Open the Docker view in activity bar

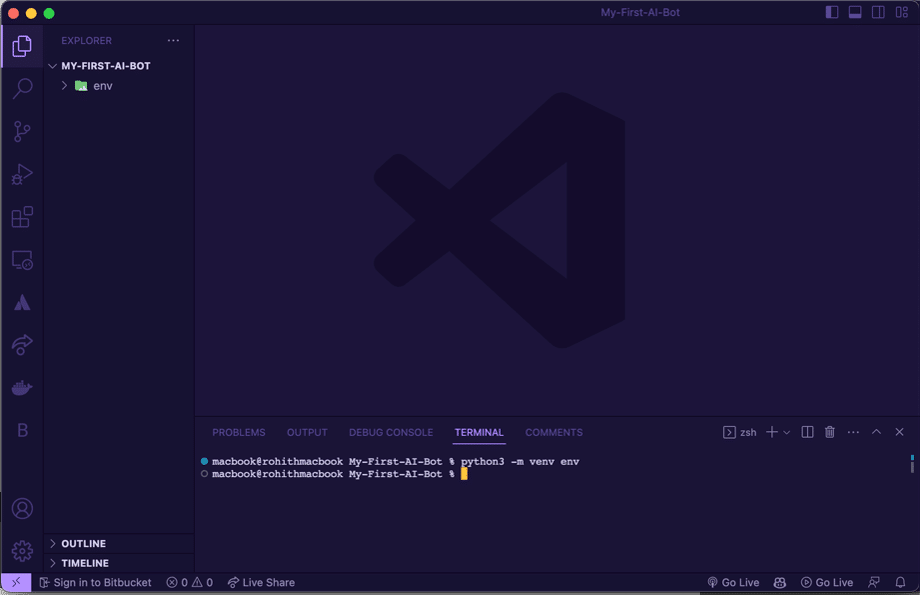[22, 388]
